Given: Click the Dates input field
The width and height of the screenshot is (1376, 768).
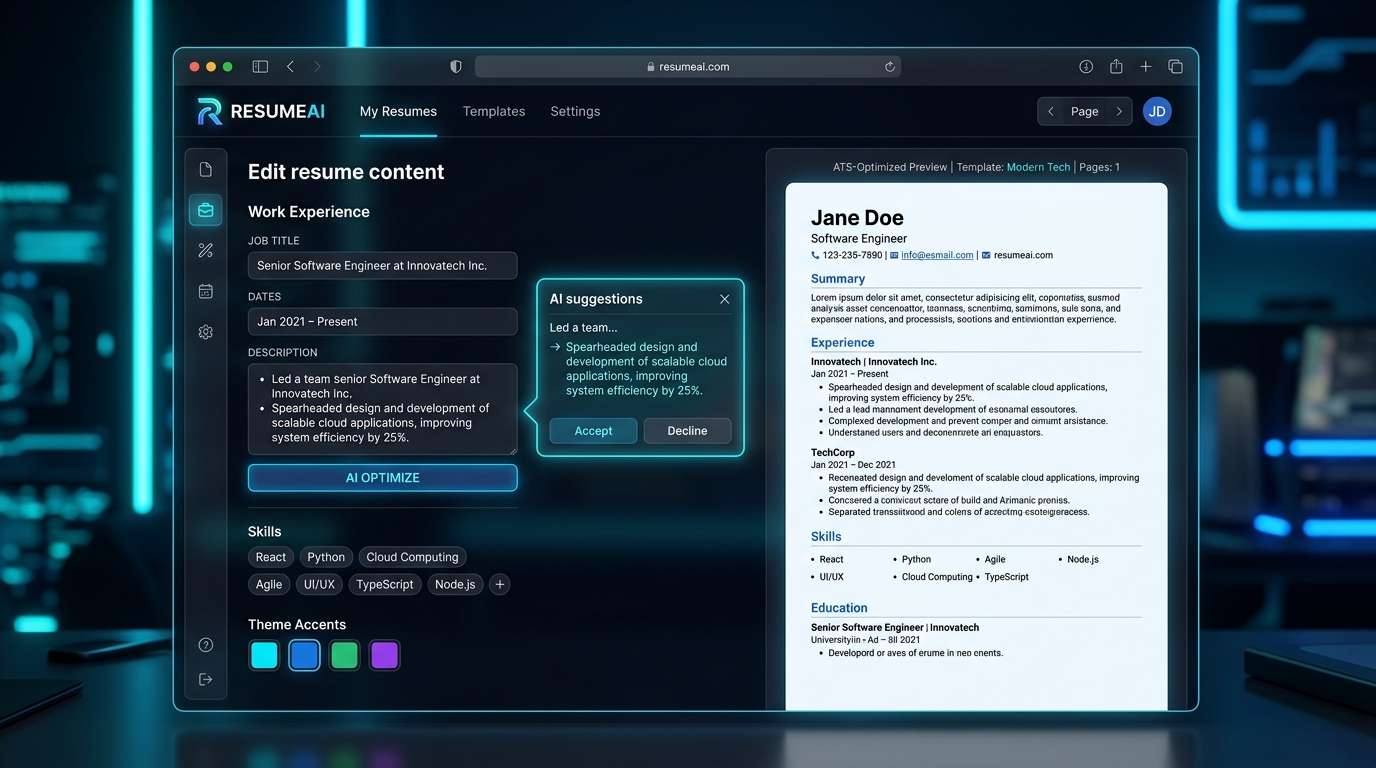Looking at the screenshot, I should (383, 321).
